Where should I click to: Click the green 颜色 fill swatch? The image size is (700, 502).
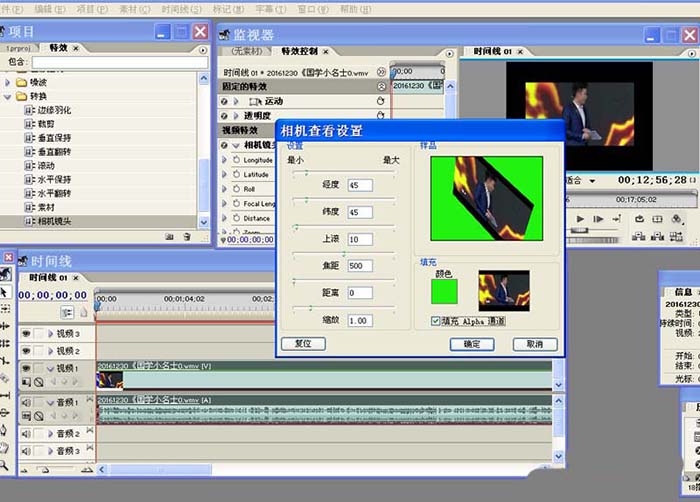(444, 291)
